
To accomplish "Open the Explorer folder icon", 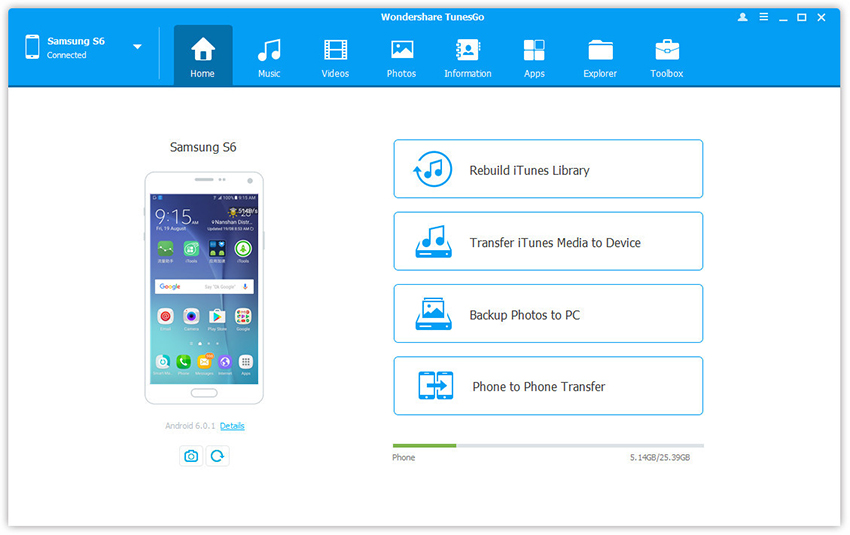I will pos(600,57).
